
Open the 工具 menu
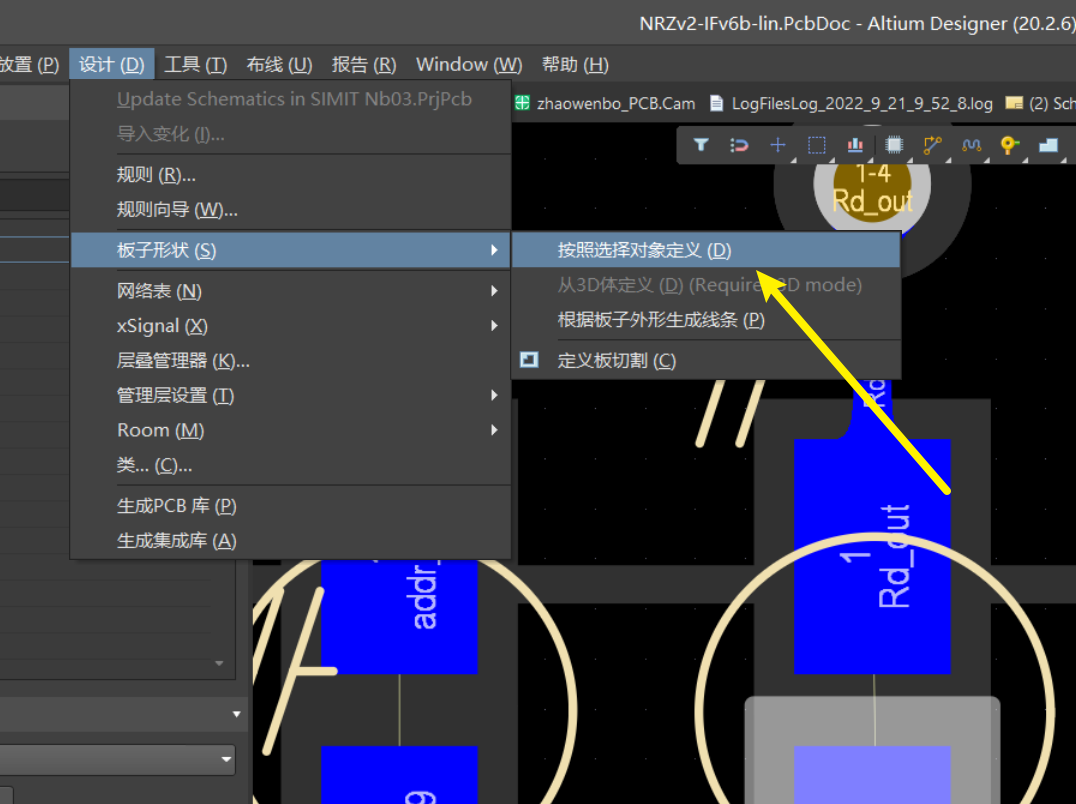tap(196, 64)
